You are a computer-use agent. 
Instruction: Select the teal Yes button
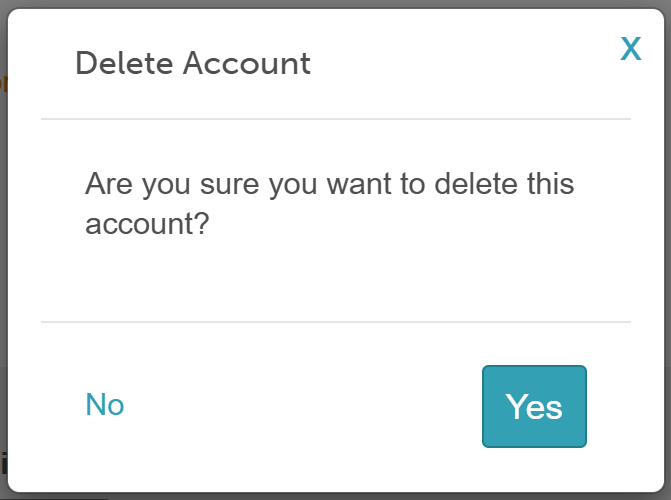click(x=534, y=406)
